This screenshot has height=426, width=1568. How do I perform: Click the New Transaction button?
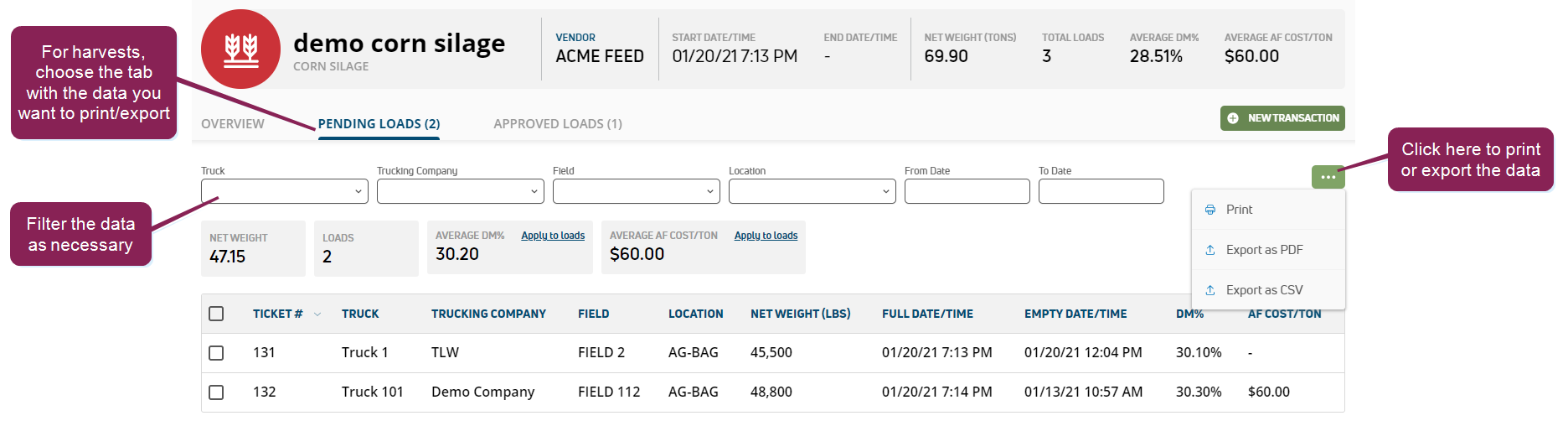click(x=1282, y=118)
